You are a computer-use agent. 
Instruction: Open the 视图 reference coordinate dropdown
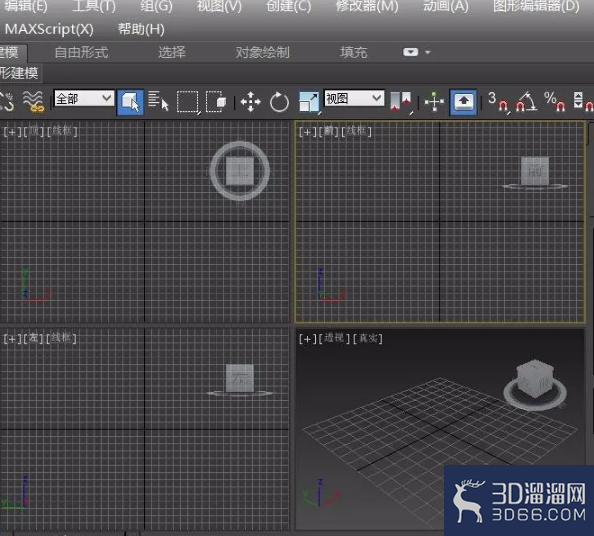coord(354,98)
